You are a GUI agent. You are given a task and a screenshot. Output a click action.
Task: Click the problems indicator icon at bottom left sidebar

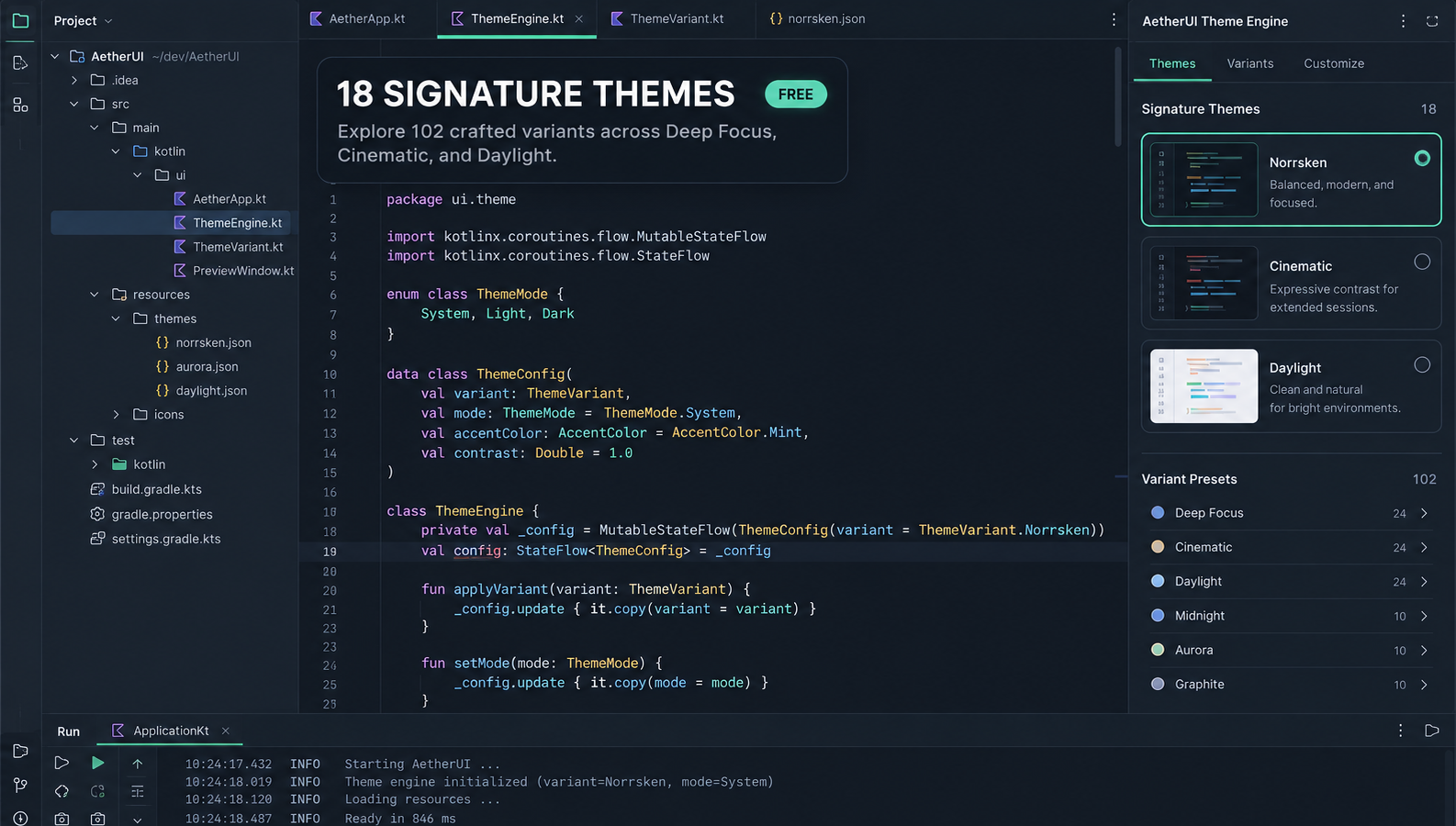[x=20, y=818]
